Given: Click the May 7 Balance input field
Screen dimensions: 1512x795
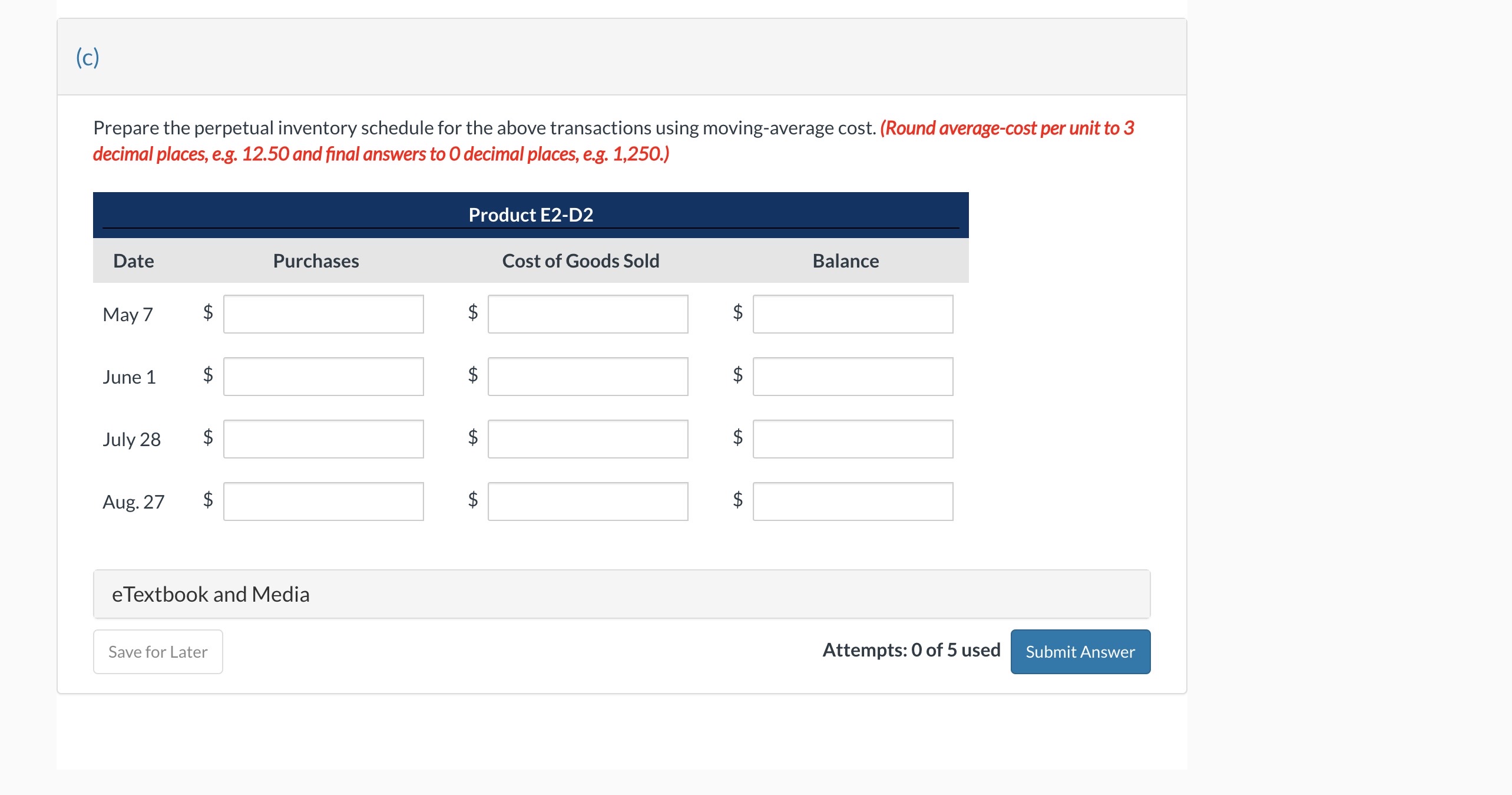Looking at the screenshot, I should [x=852, y=314].
